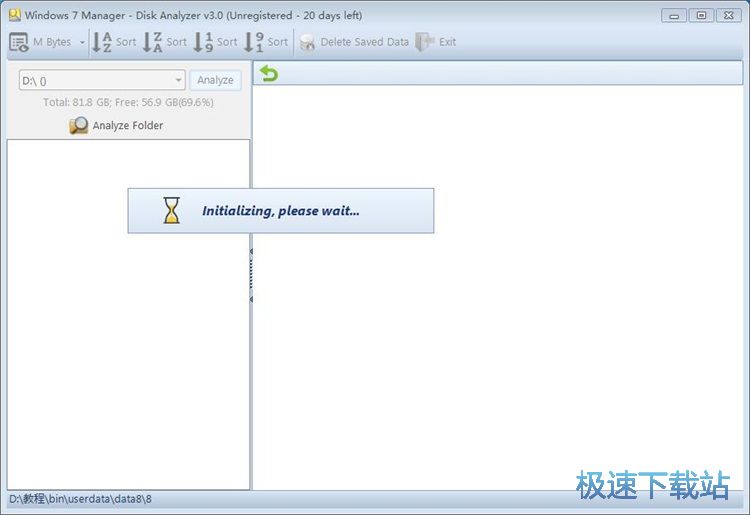Click the Windows 7 Manager title bar icon
Image resolution: width=750 pixels, height=515 pixels.
15,15
